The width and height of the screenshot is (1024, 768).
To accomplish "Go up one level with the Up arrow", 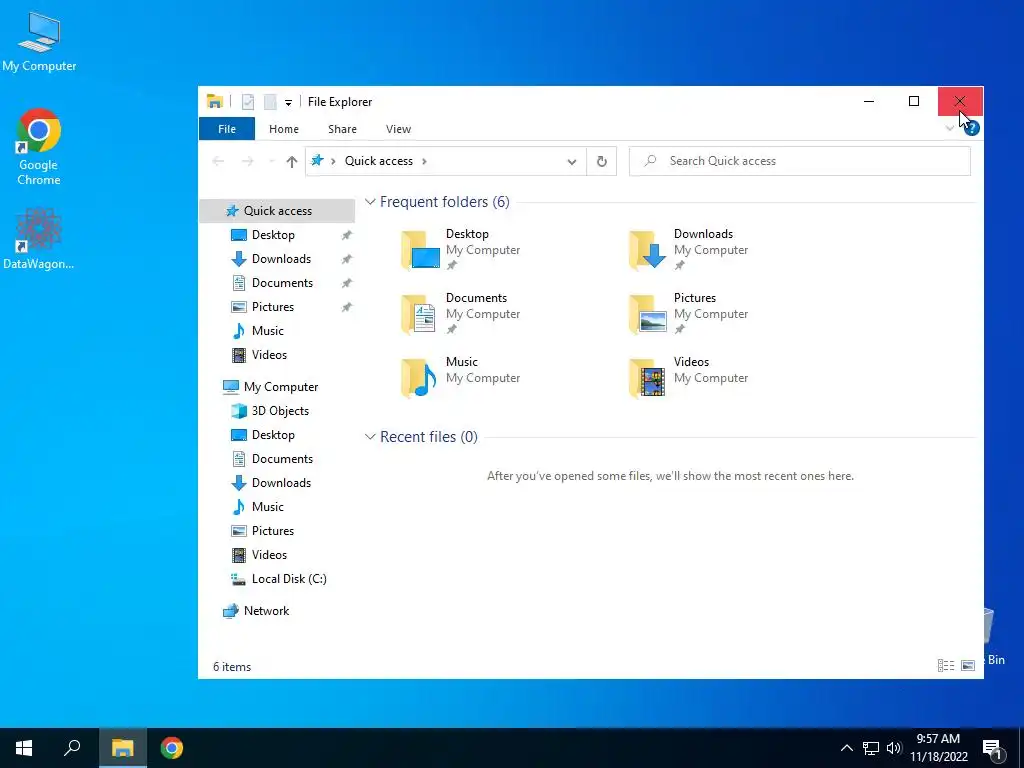I will [x=292, y=161].
